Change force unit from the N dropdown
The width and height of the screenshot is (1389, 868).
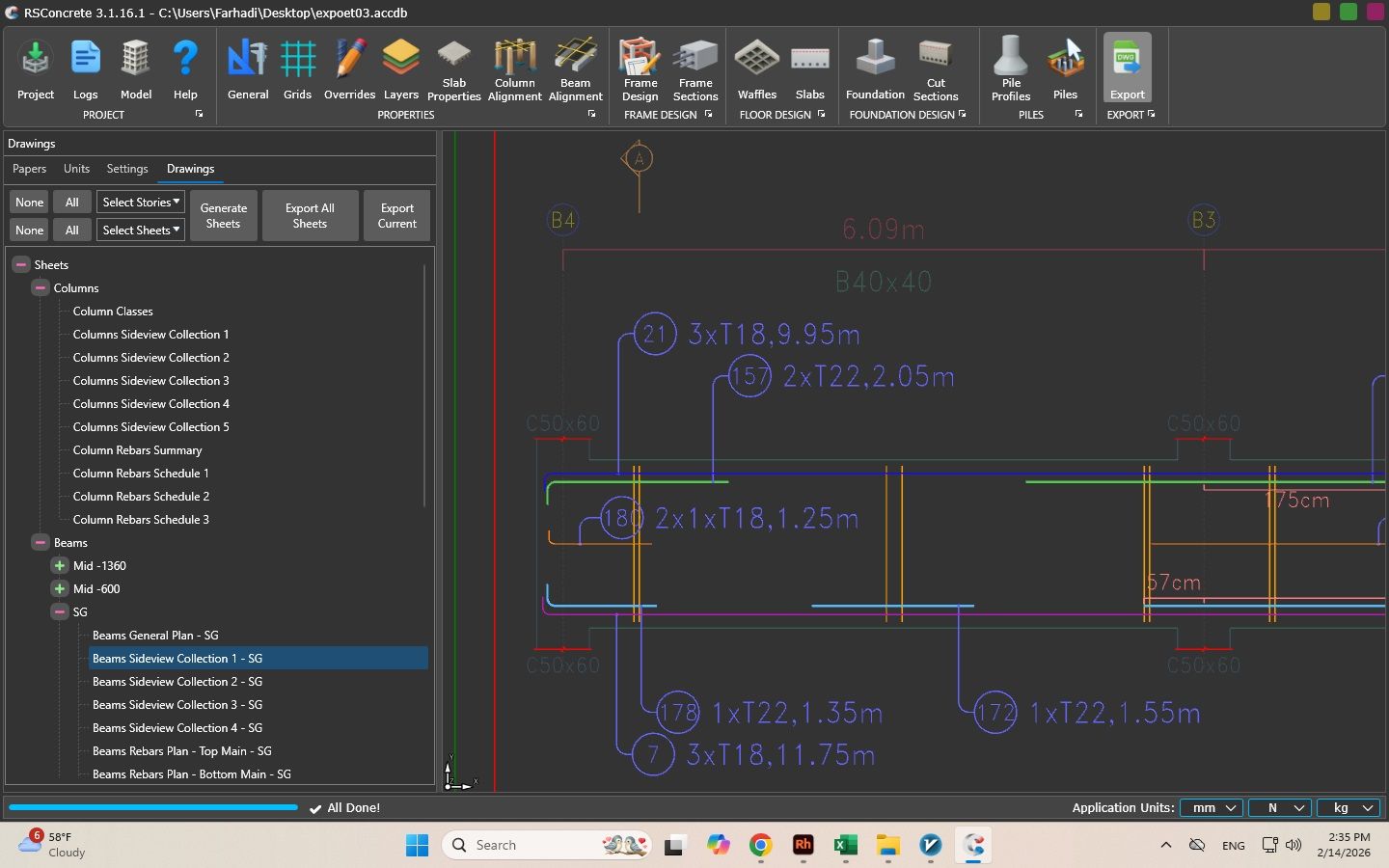[x=1281, y=808]
